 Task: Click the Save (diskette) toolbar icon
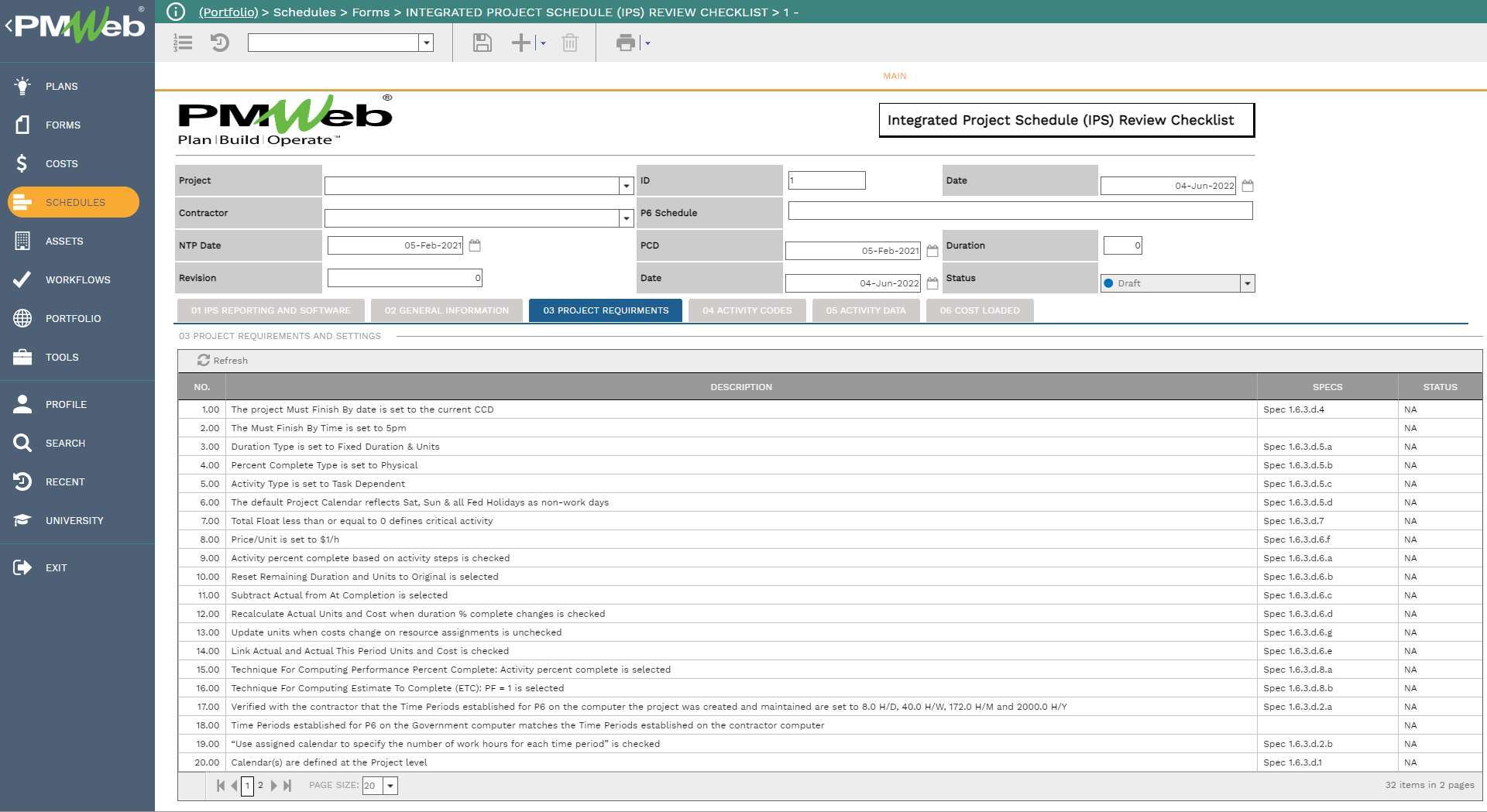click(481, 43)
